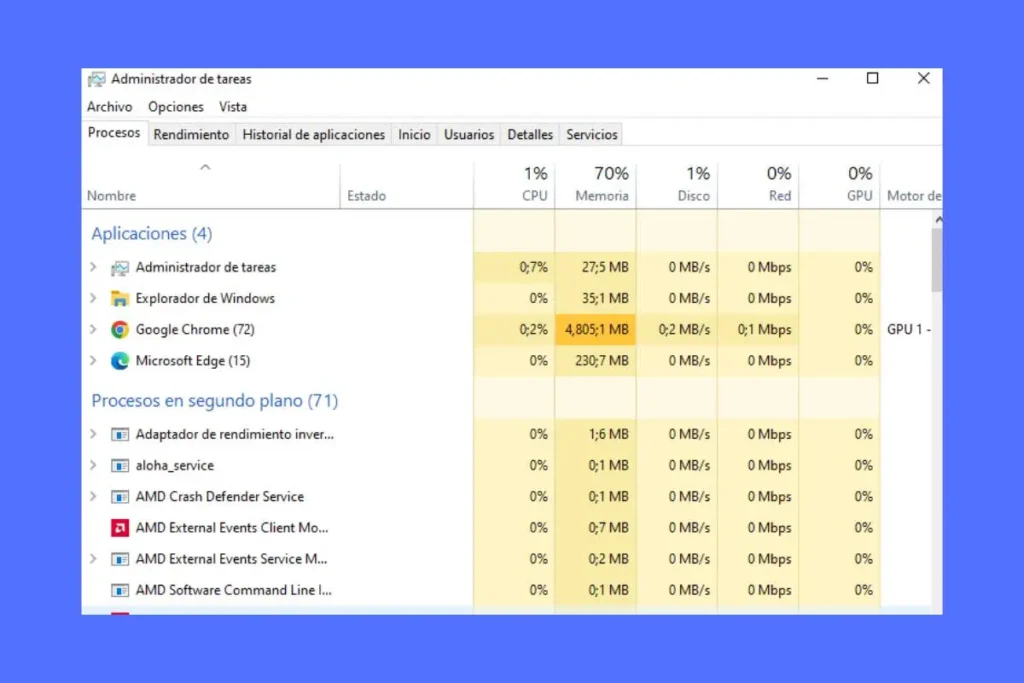Select AMD External Events Client Mo... name

[232, 528]
